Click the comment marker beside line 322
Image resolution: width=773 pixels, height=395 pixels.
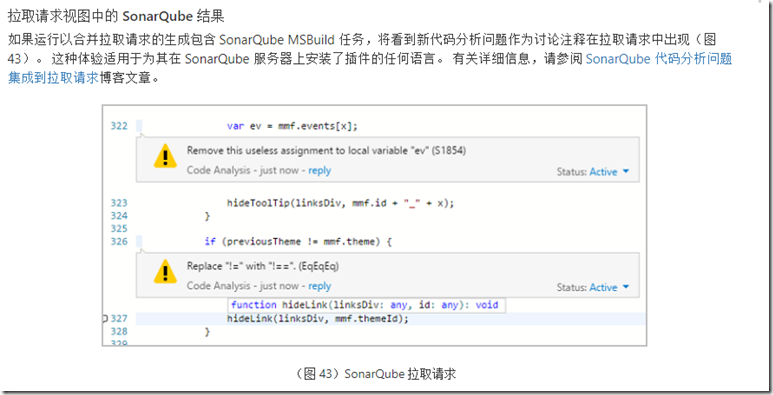[x=139, y=126]
